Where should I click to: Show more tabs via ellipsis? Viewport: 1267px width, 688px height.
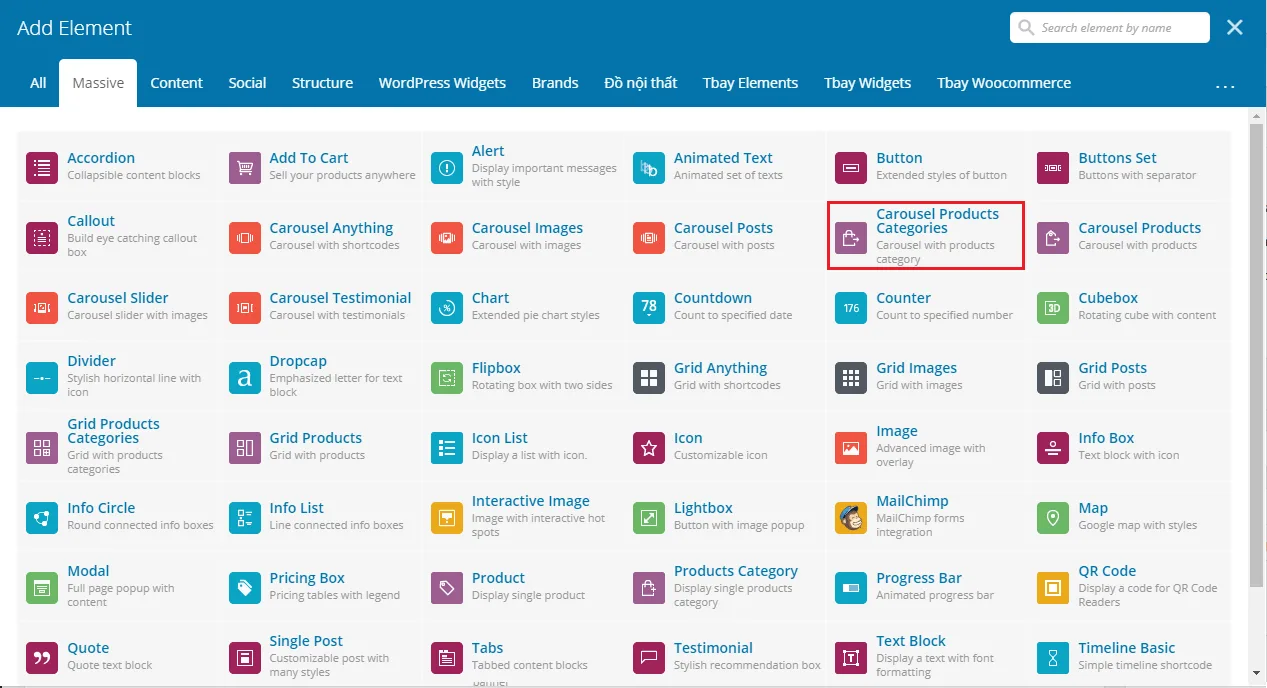[1225, 84]
